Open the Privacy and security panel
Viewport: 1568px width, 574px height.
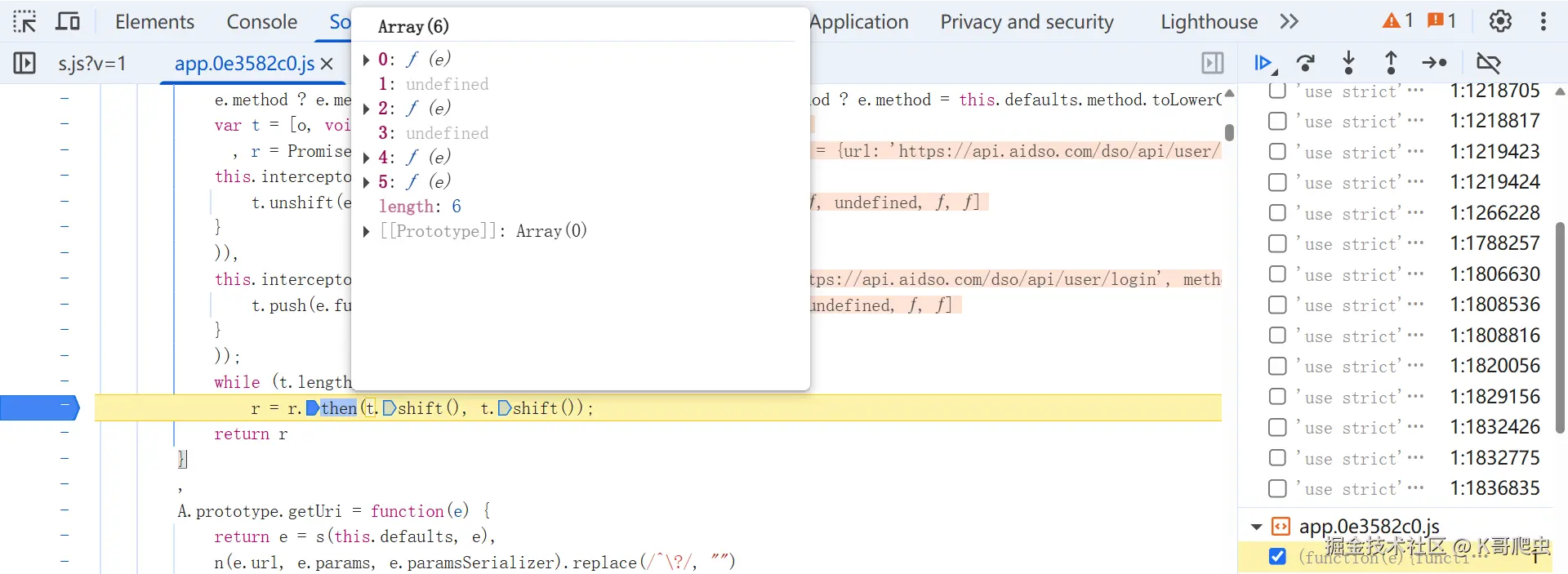point(1027,22)
